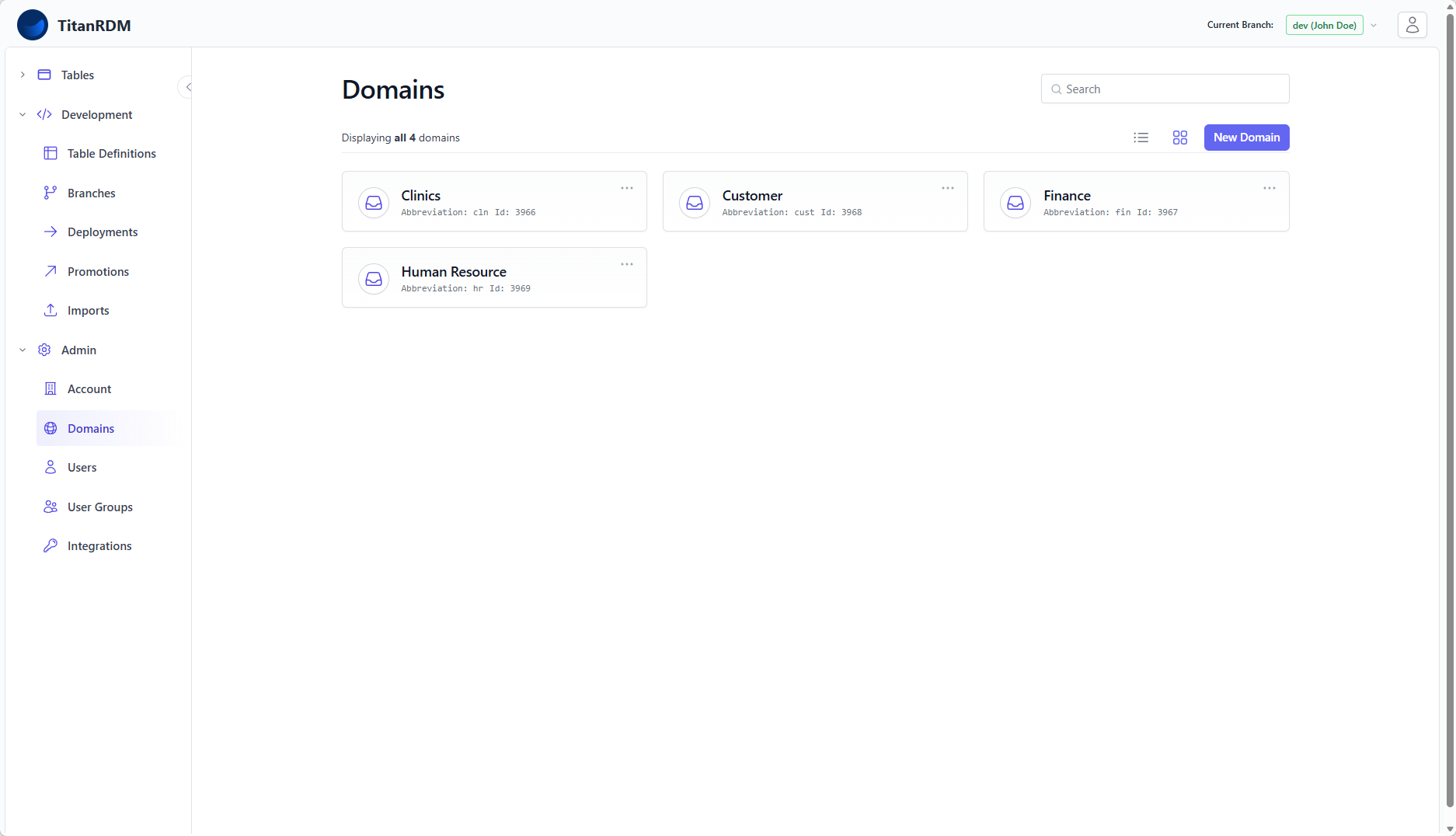
Task: Click the TitanRDM logo icon
Action: click(33, 25)
